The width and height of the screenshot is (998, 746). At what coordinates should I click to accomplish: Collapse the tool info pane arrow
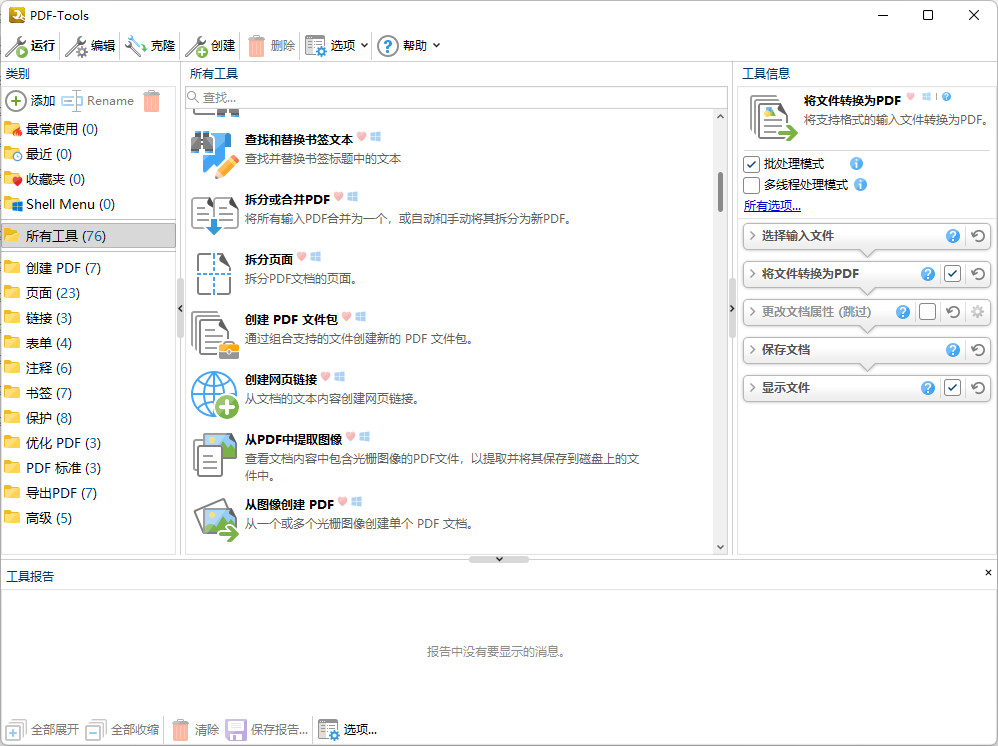click(x=732, y=309)
